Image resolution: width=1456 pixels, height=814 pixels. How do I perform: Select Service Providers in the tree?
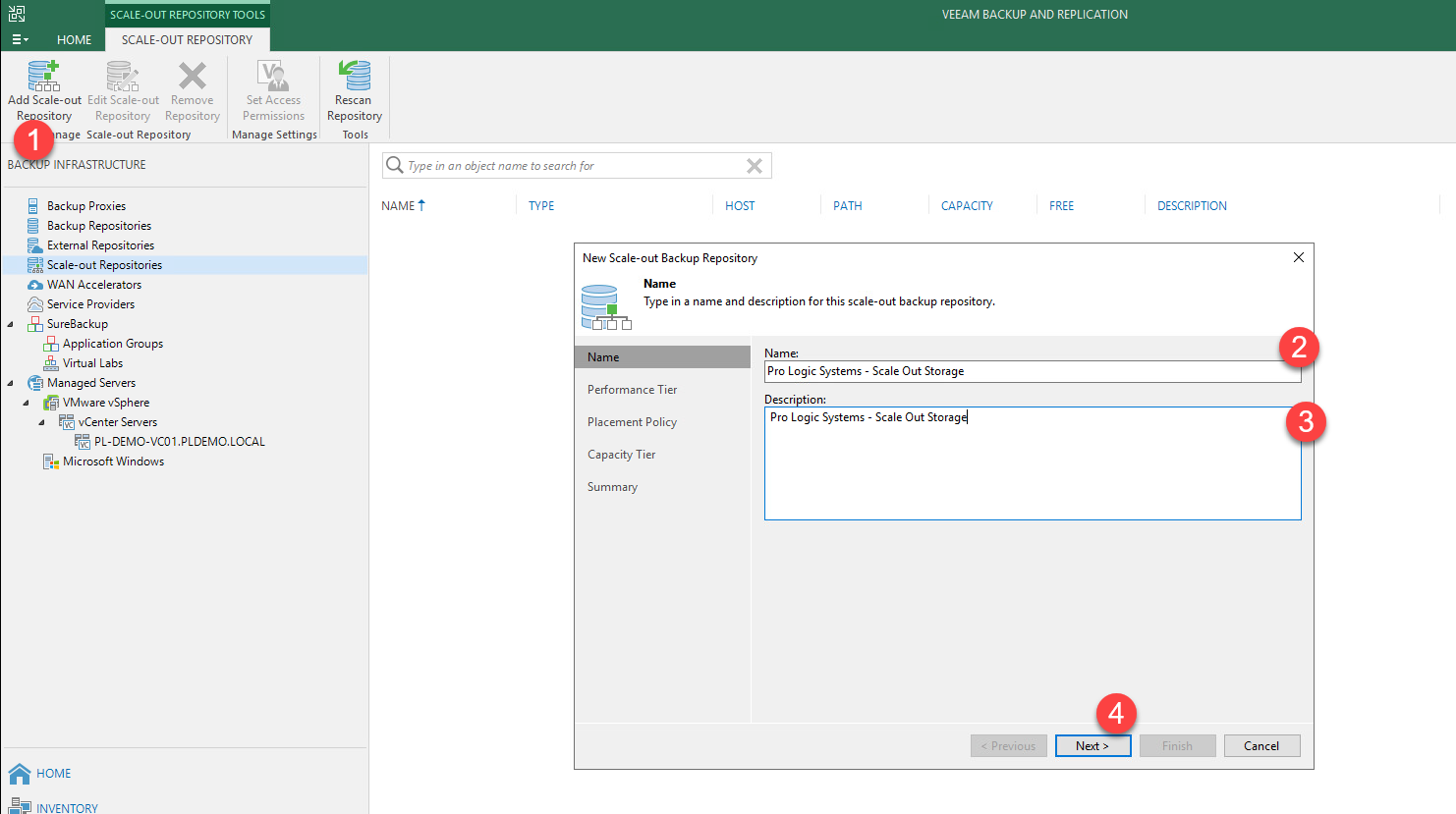pyautogui.click(x=90, y=304)
